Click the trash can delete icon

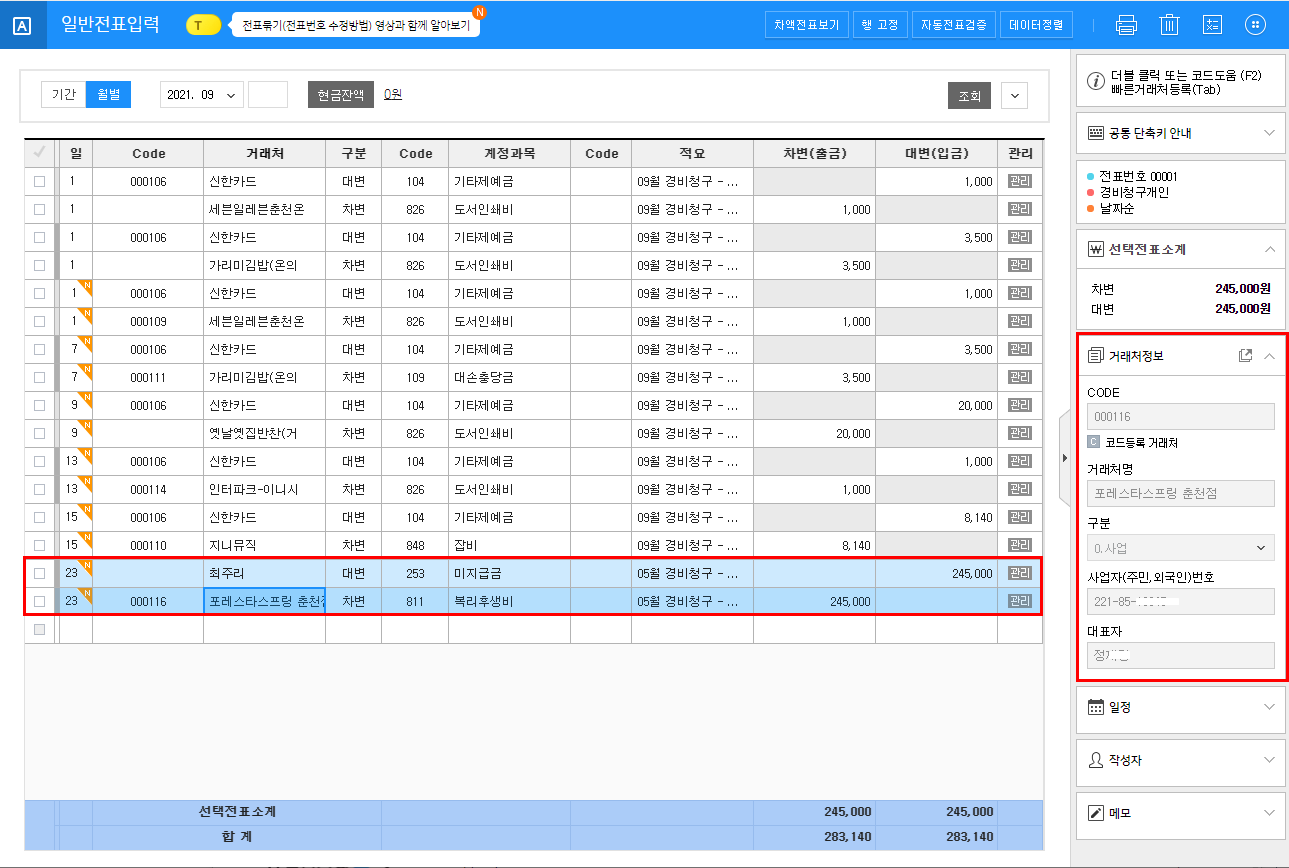tap(1169, 25)
